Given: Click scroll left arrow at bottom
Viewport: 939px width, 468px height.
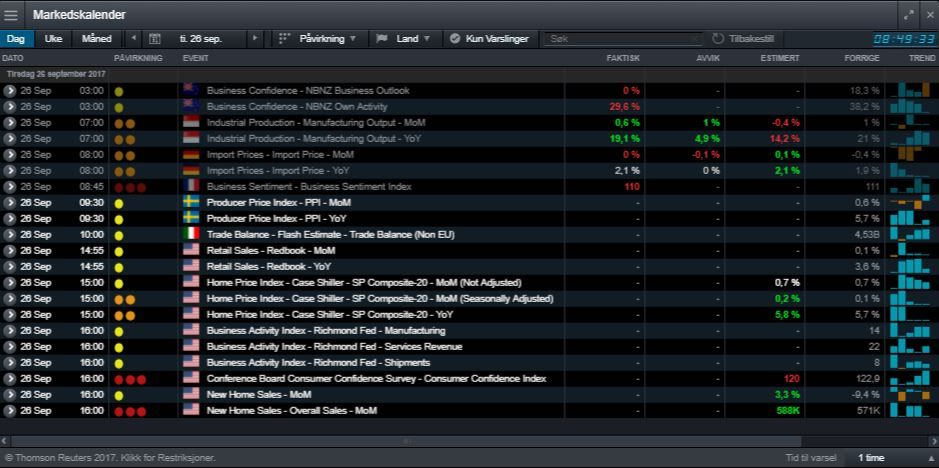Looking at the screenshot, I should (x=4, y=441).
